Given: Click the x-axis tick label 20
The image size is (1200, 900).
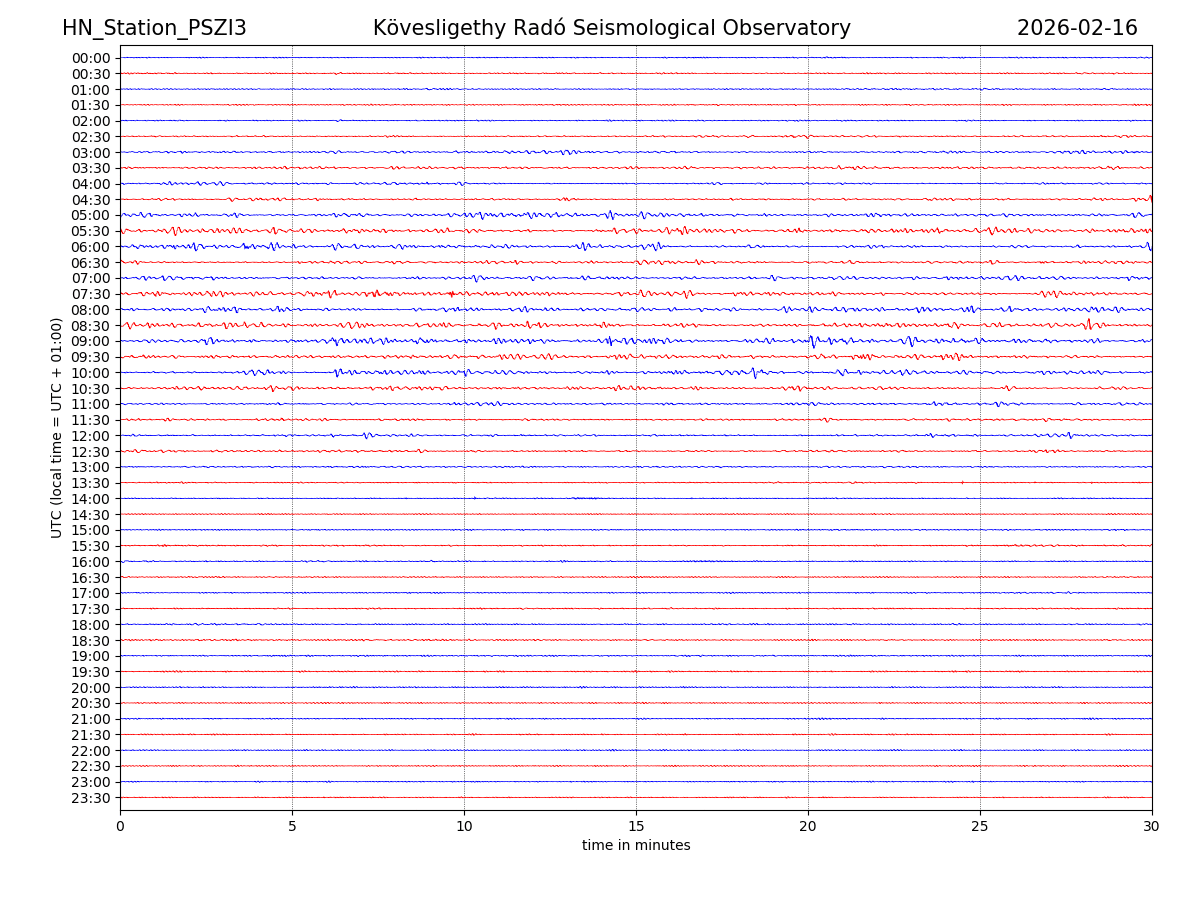Looking at the screenshot, I should (808, 827).
